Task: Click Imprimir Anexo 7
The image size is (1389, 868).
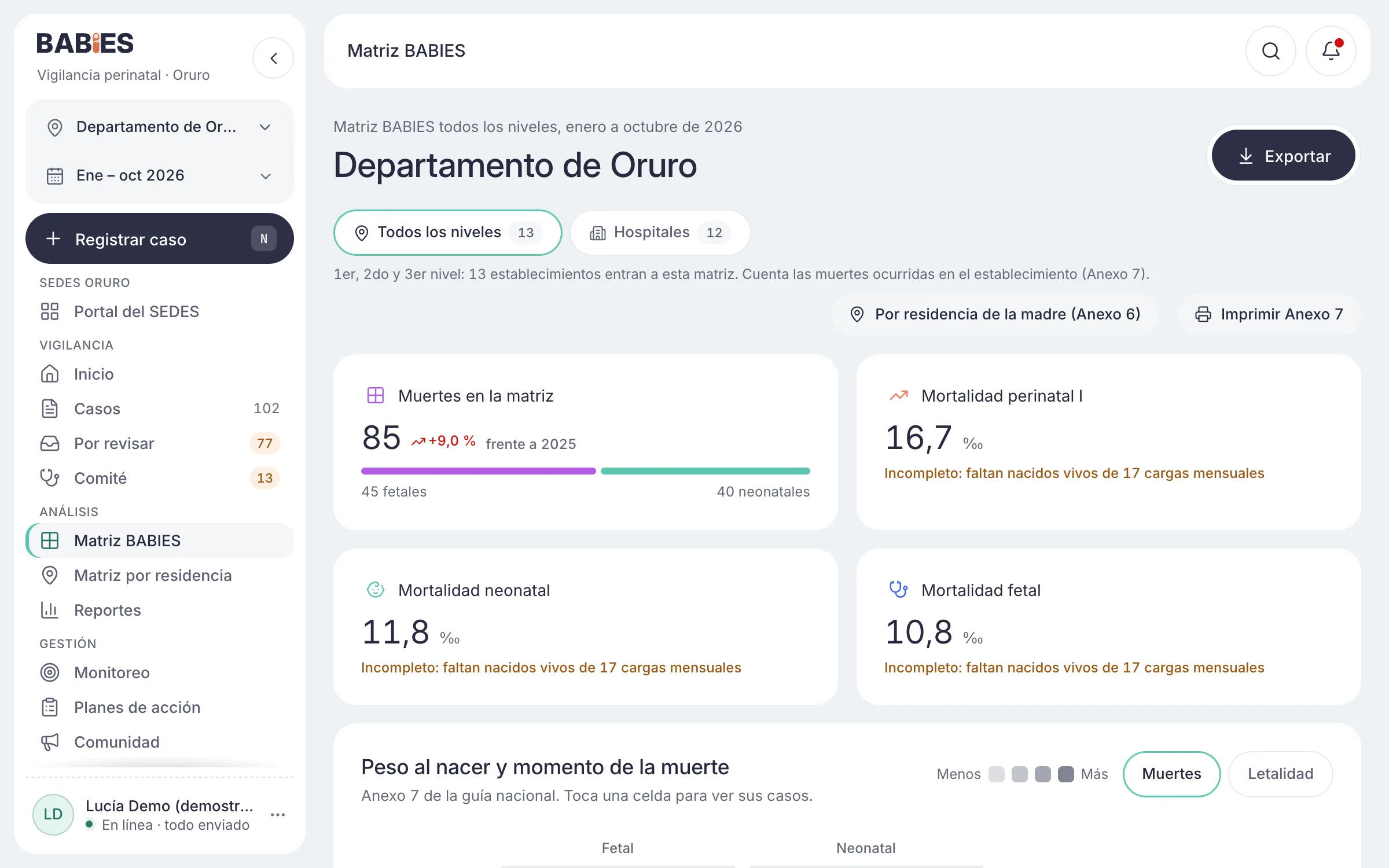Action: [x=1269, y=314]
